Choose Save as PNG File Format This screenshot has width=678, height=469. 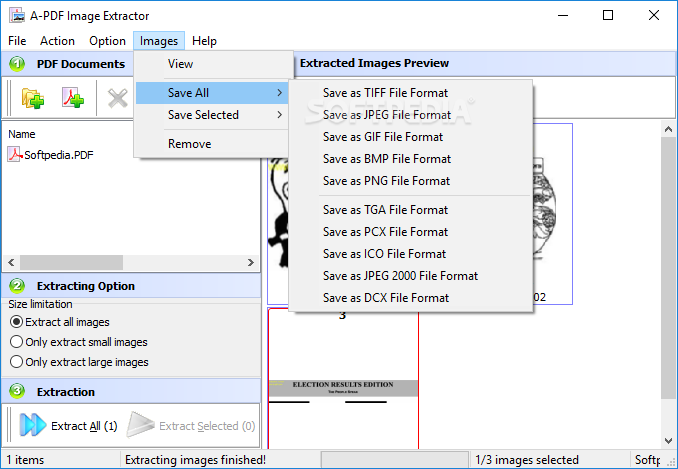click(x=410, y=181)
